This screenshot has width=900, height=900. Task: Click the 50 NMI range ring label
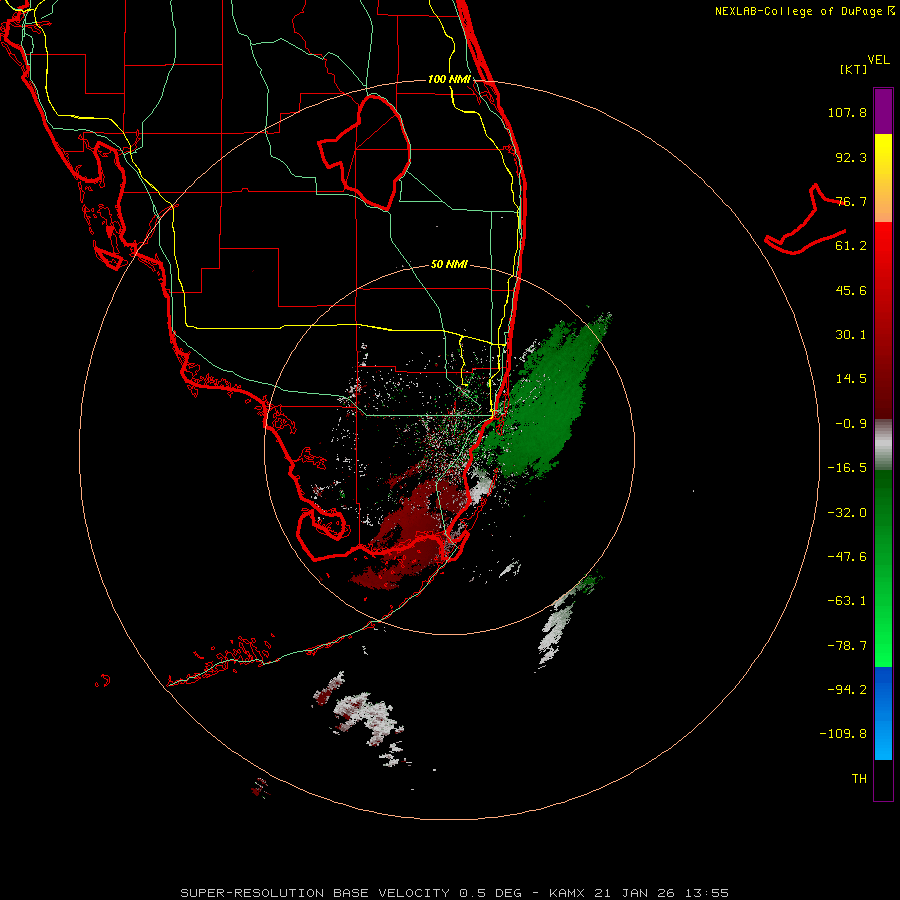pyautogui.click(x=449, y=265)
